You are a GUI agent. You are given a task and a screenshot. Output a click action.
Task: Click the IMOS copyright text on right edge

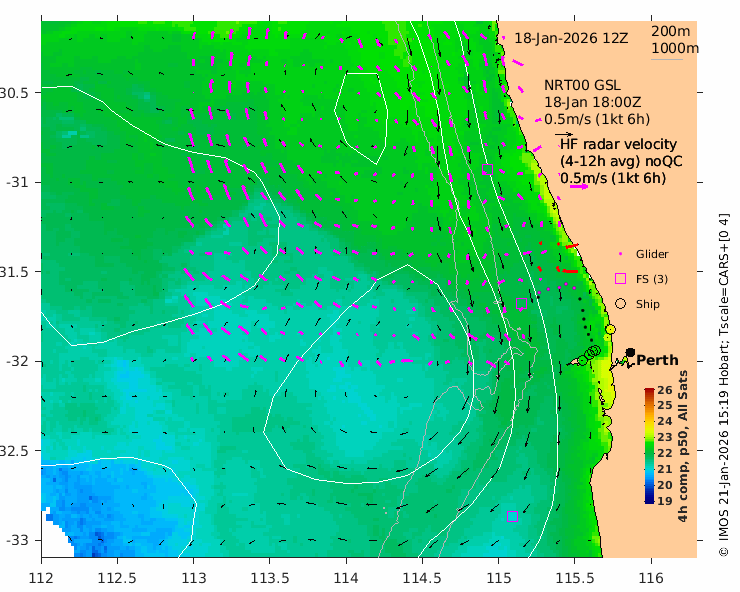(x=723, y=385)
